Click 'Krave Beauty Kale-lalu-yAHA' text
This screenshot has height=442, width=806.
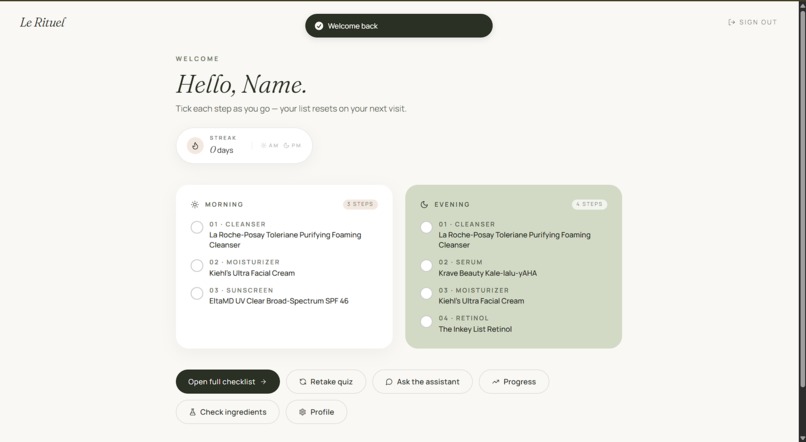[487, 273]
